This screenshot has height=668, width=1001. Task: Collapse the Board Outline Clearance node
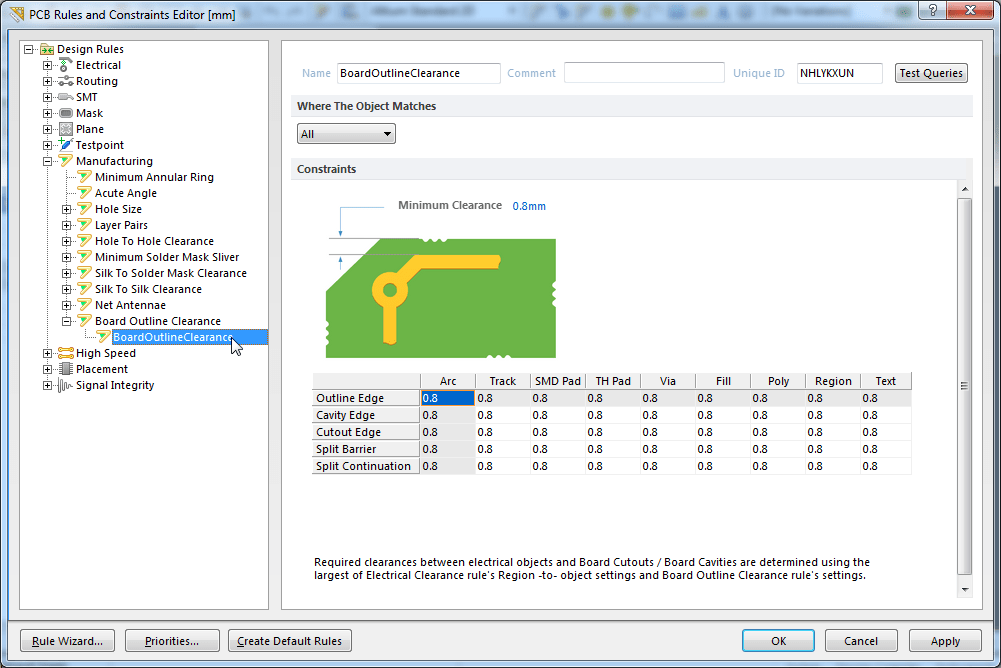(66, 321)
